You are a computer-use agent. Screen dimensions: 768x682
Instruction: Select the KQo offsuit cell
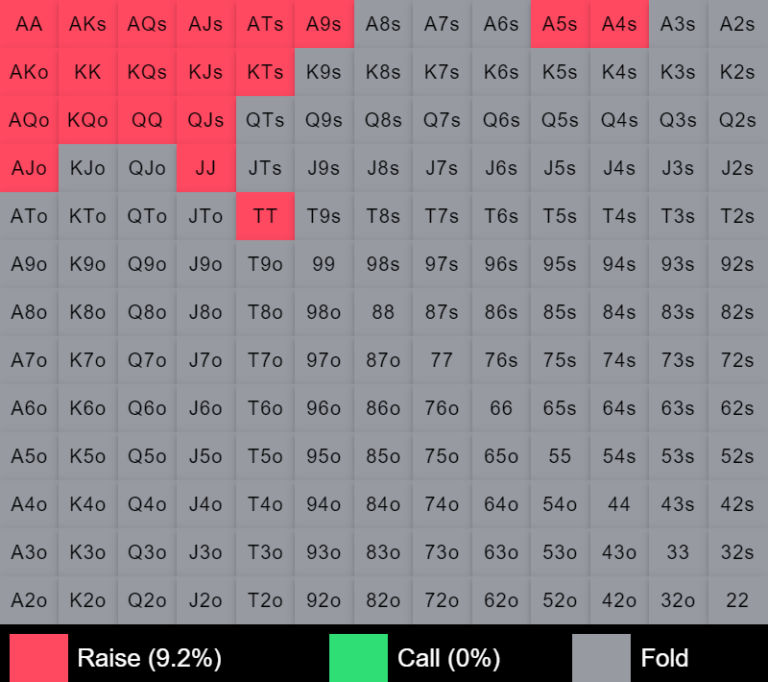[88, 120]
